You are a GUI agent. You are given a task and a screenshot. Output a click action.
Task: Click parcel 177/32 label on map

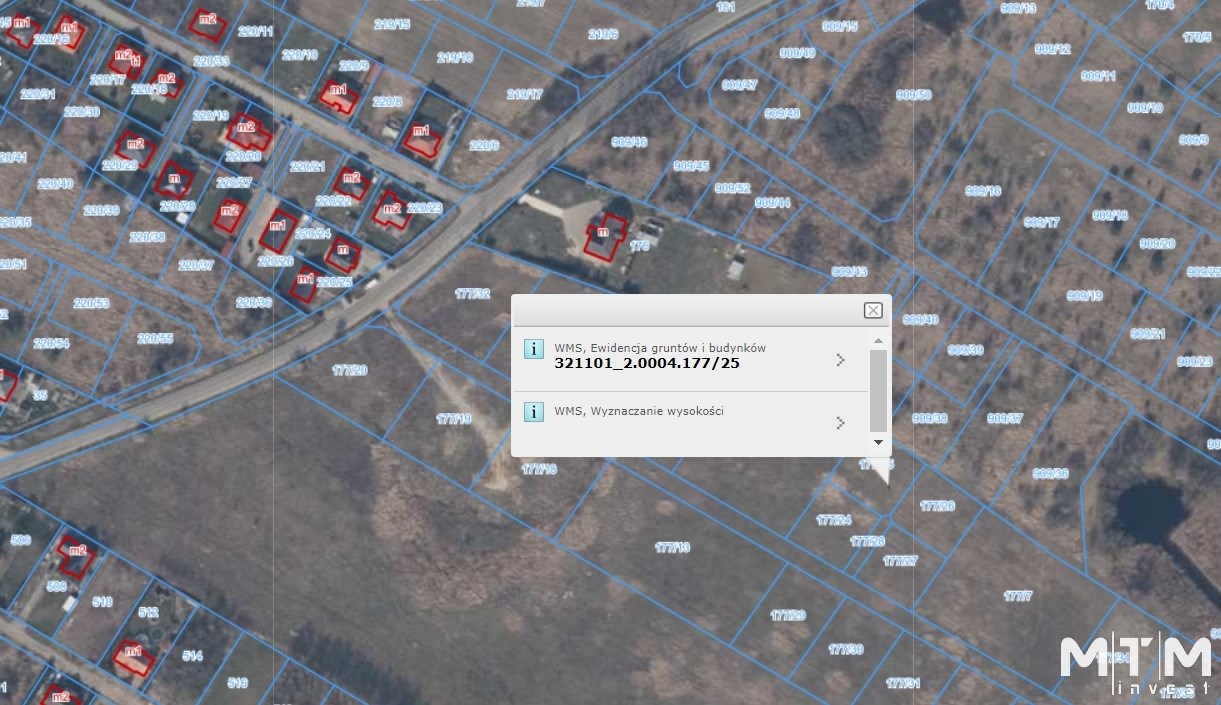coord(472,294)
